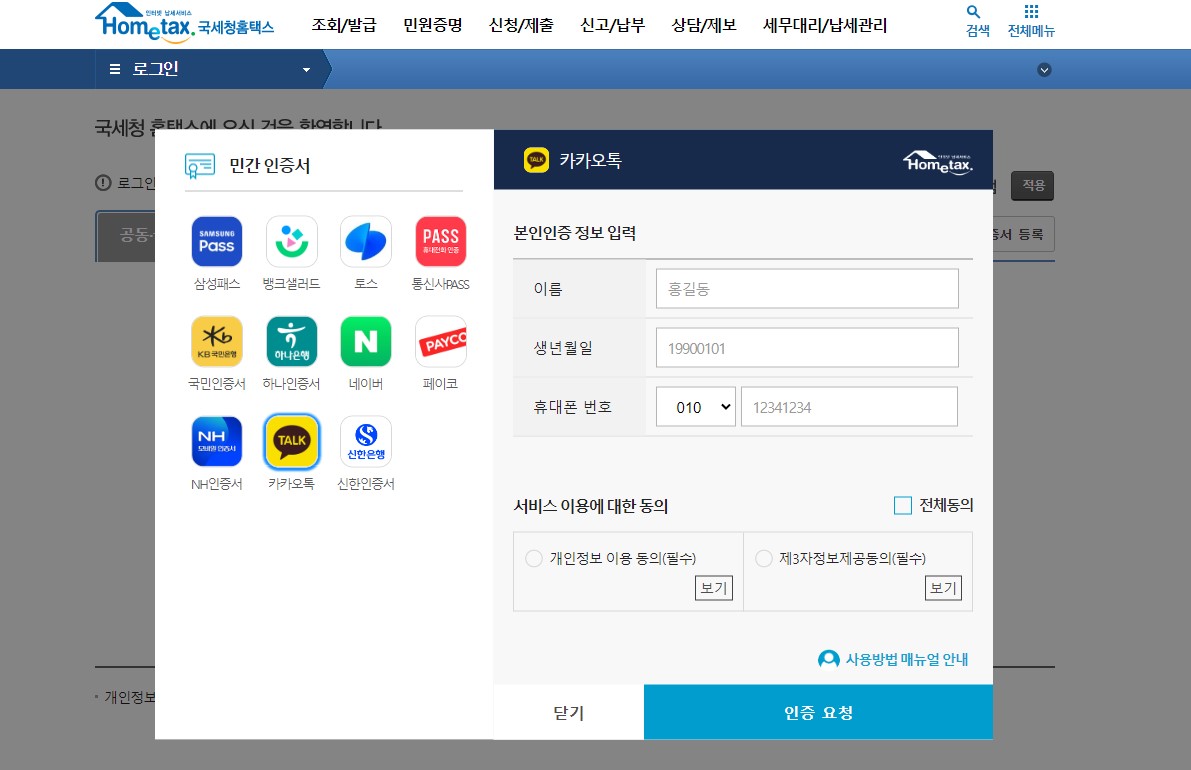The image size is (1191, 770).
Task: Click the manual guide person icon
Action: 828,659
